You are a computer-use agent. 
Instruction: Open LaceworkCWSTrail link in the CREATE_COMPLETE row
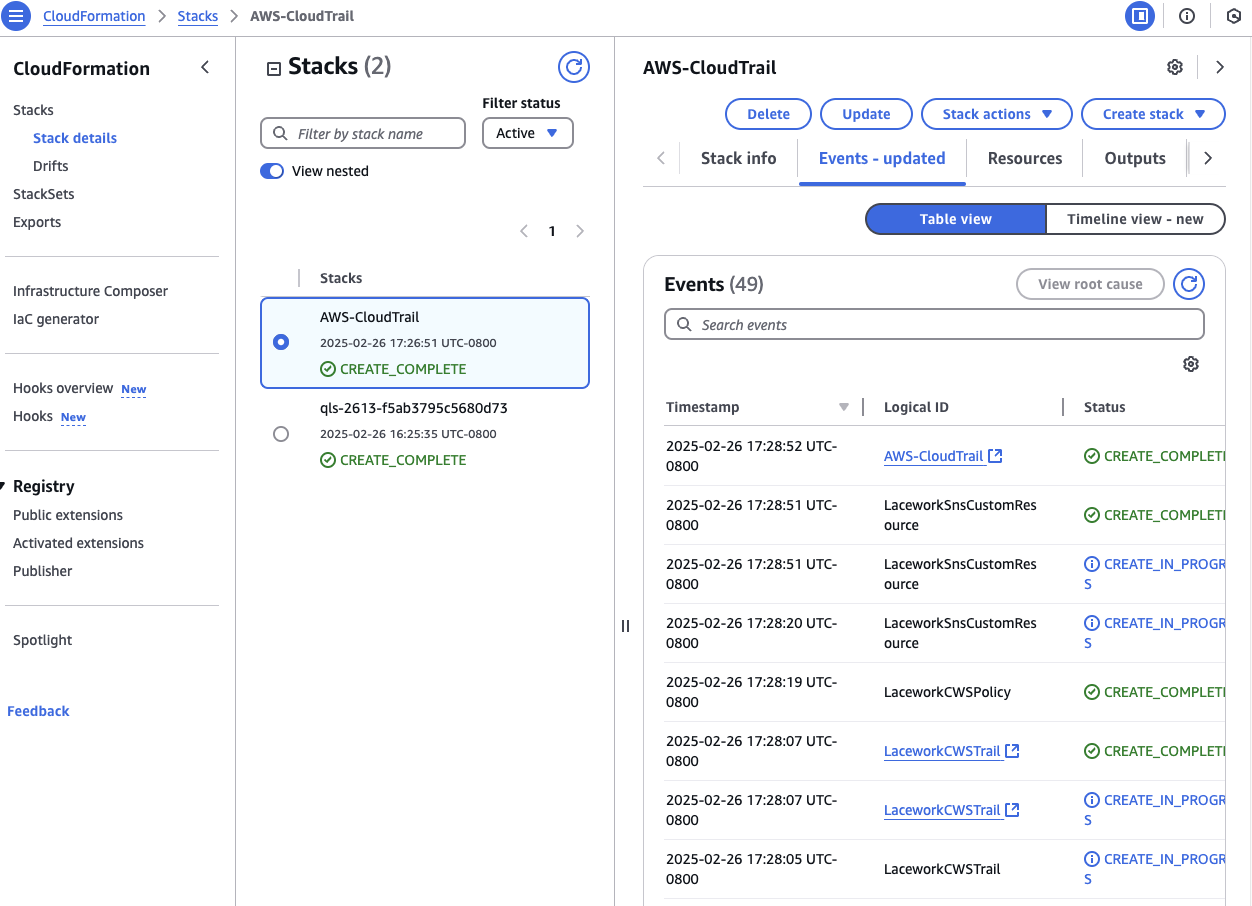(951, 751)
